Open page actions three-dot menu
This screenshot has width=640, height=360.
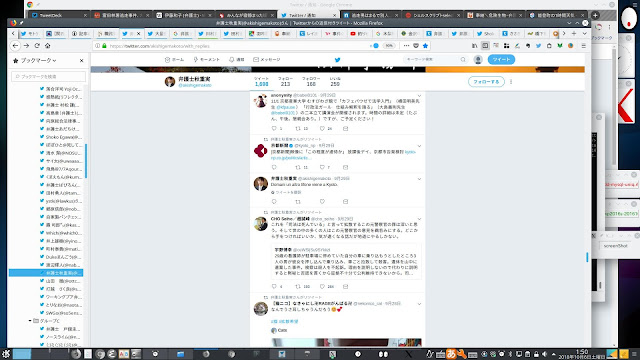pos(406,46)
